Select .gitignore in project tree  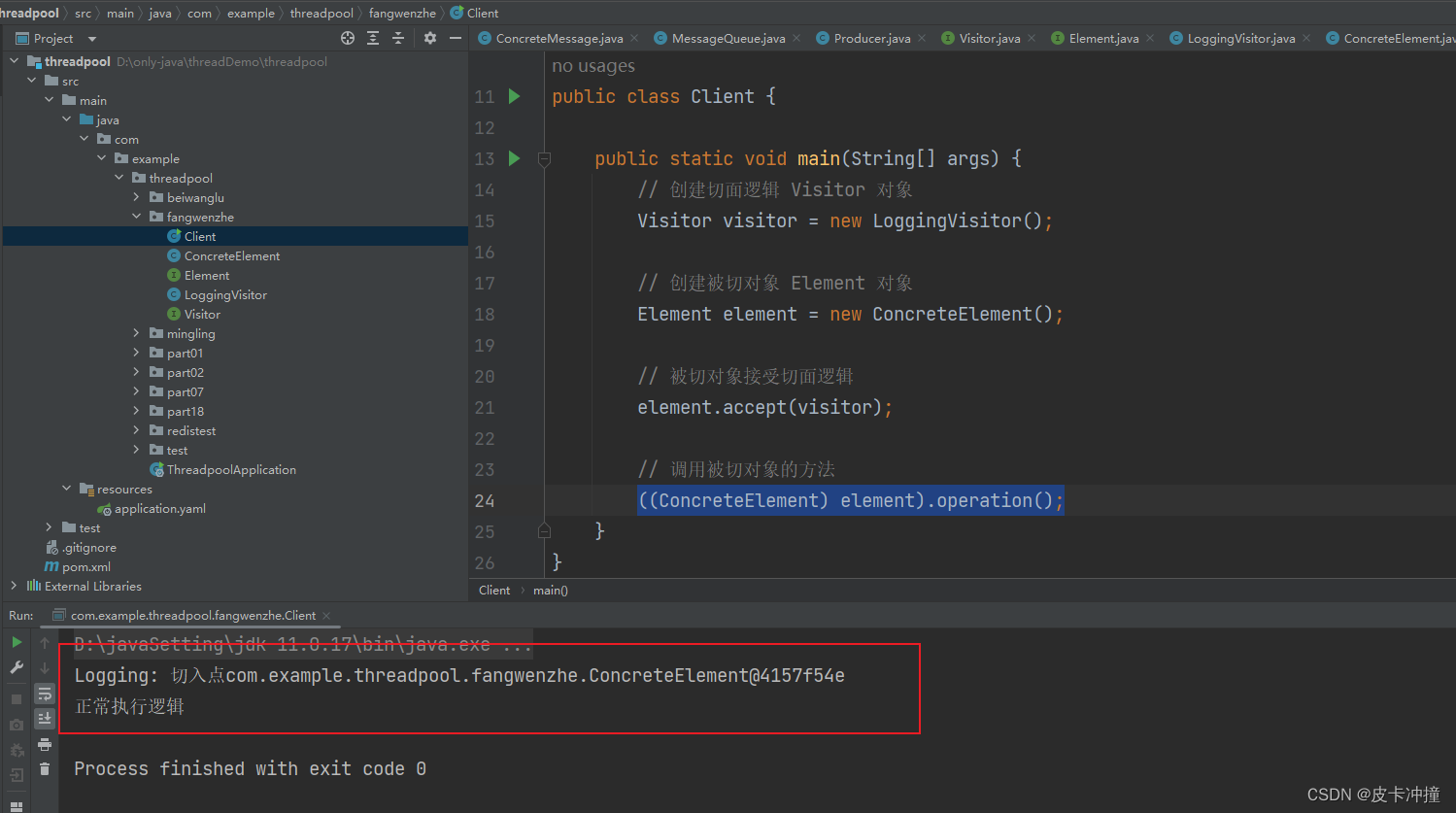tap(89, 547)
